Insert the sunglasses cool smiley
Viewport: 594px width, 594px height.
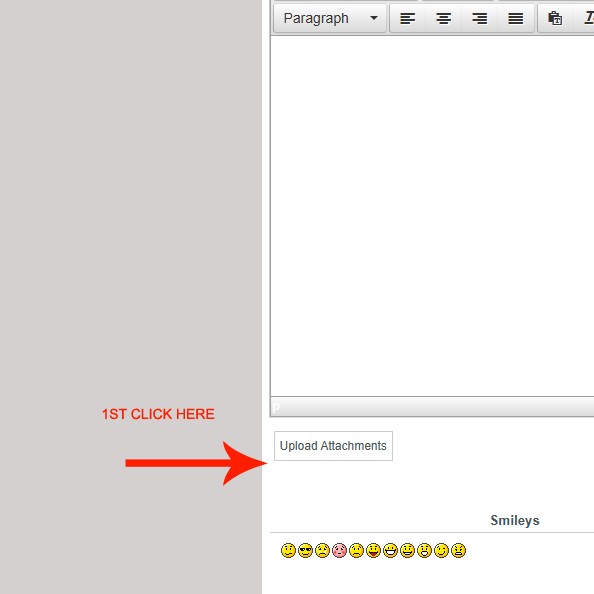pos(305,550)
